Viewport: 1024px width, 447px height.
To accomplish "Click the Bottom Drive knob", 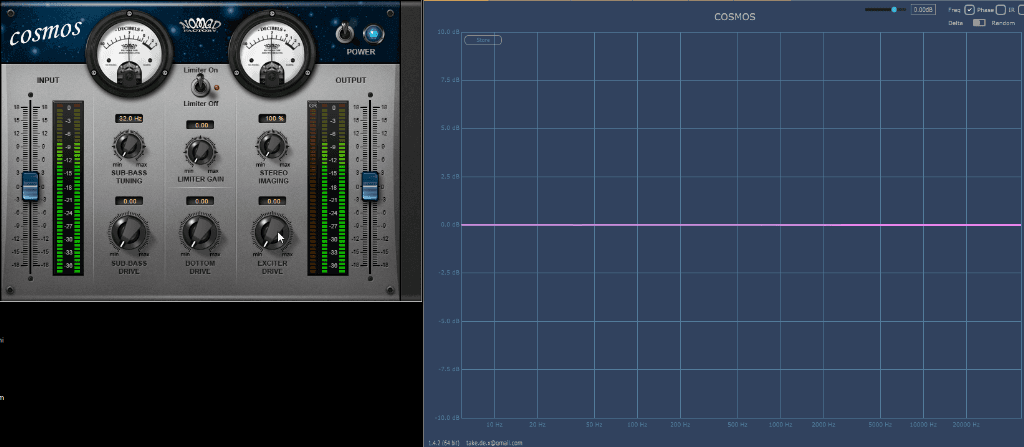I will (200, 231).
